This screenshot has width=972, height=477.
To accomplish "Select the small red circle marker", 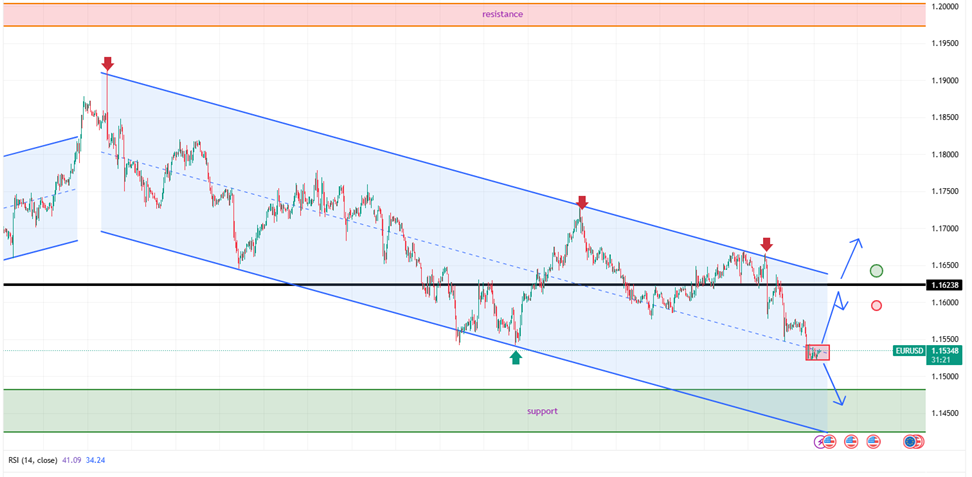I will pos(877,305).
